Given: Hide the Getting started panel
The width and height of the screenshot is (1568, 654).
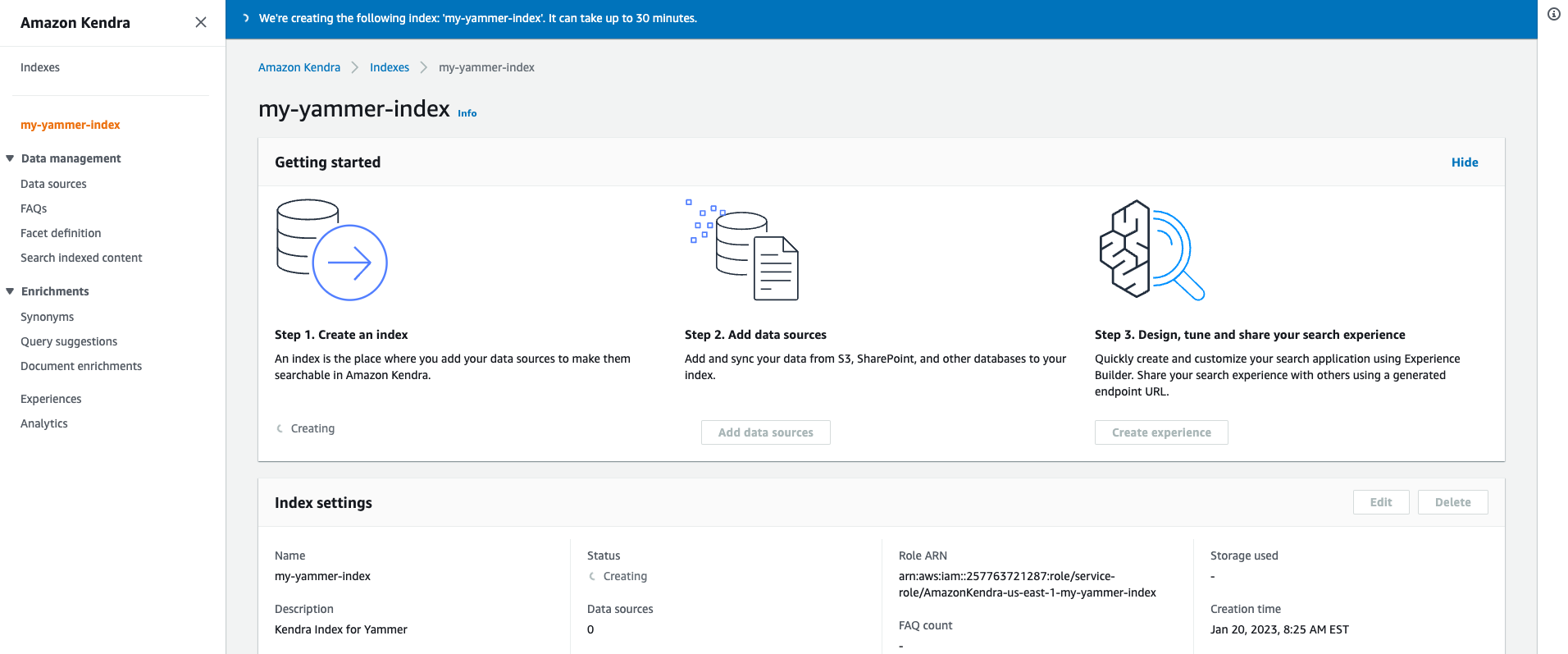Looking at the screenshot, I should pyautogui.click(x=1465, y=162).
